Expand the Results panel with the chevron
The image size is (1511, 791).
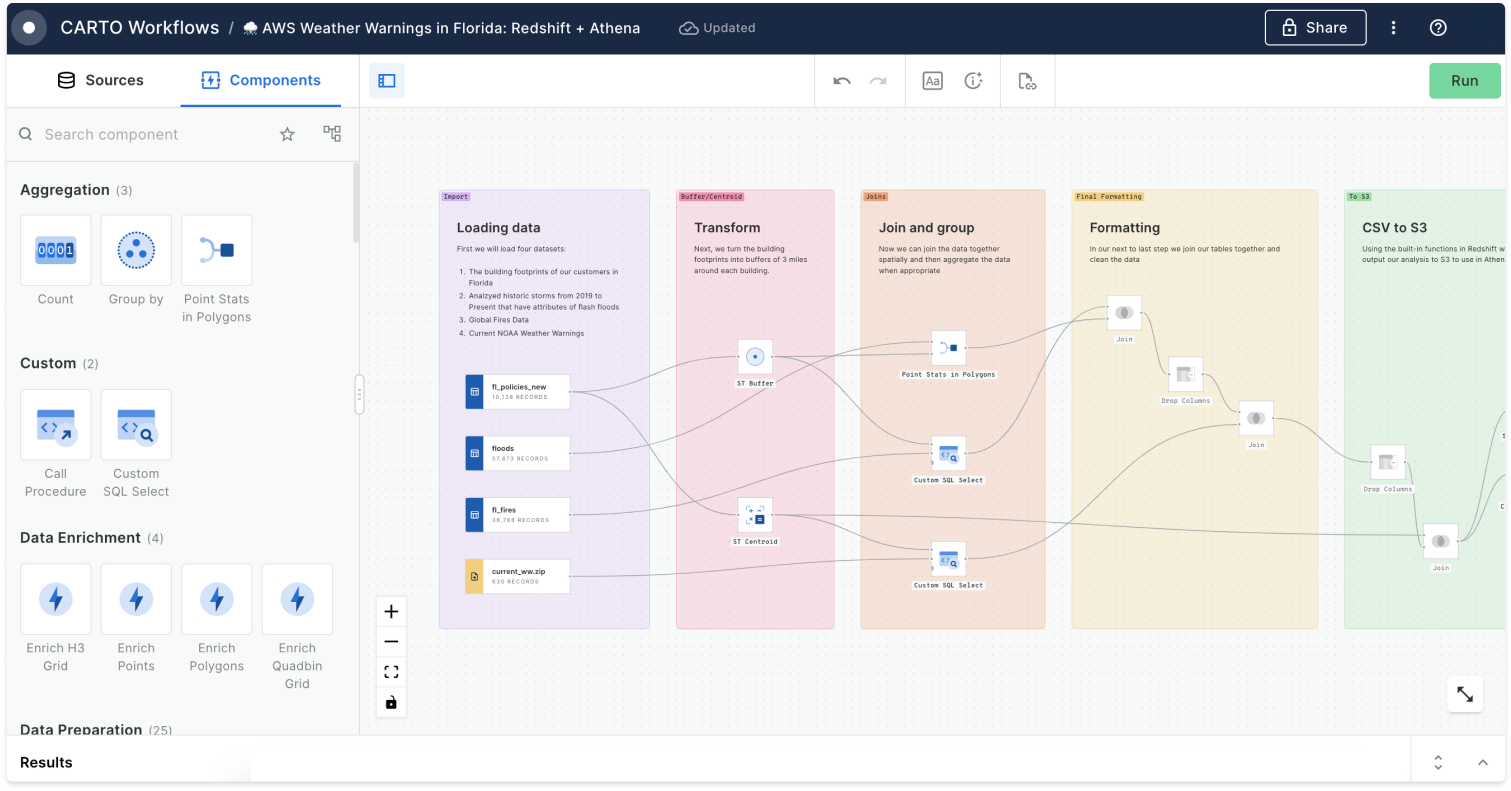[x=1484, y=761]
